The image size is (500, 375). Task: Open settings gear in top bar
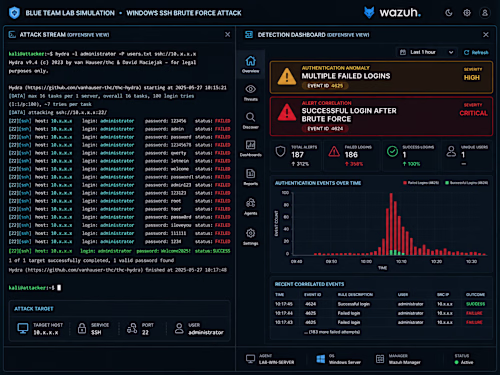tap(467, 13)
